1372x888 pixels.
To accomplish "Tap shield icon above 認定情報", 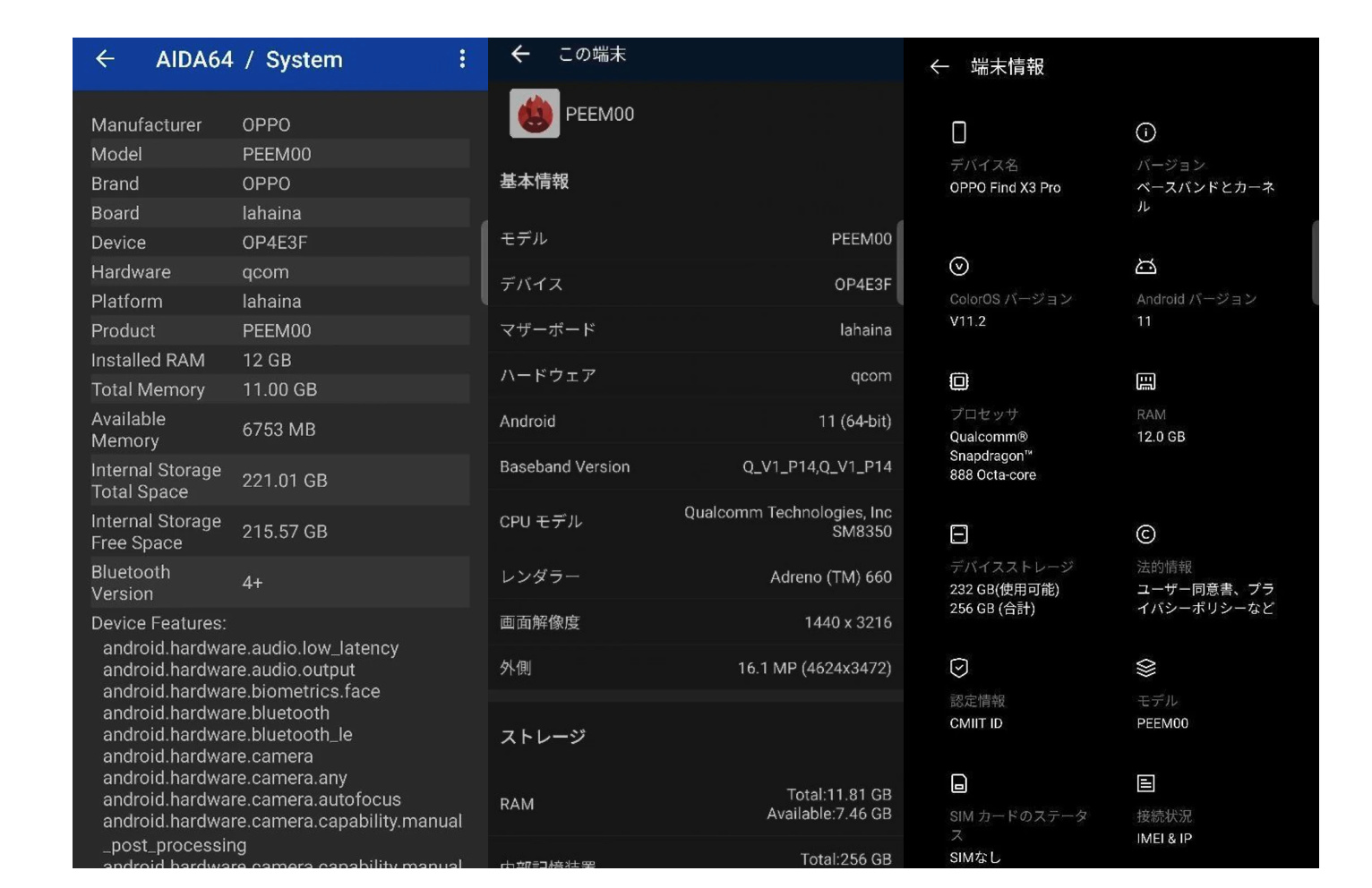I will point(959,668).
